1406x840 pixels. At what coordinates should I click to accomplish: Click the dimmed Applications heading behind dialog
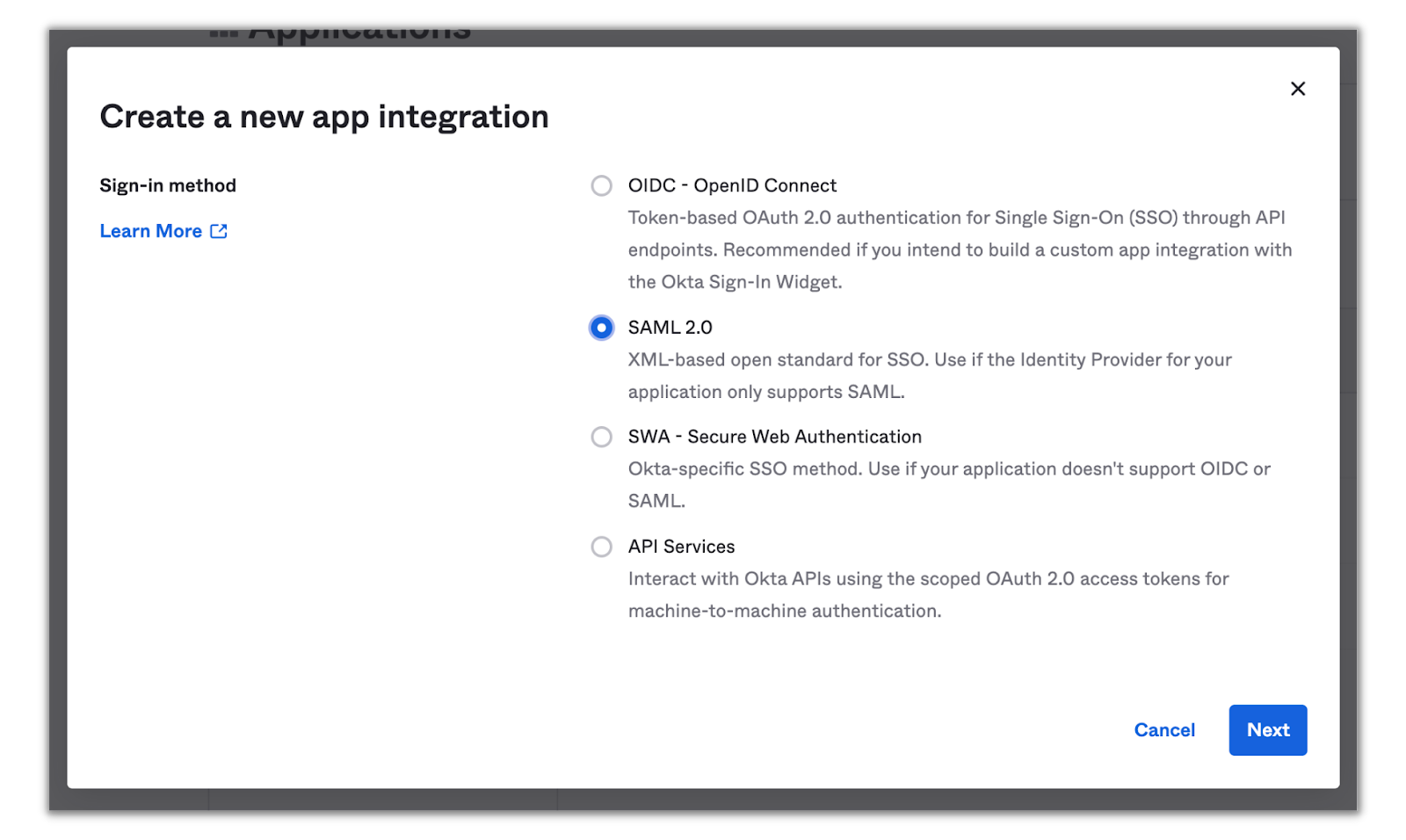[359, 35]
